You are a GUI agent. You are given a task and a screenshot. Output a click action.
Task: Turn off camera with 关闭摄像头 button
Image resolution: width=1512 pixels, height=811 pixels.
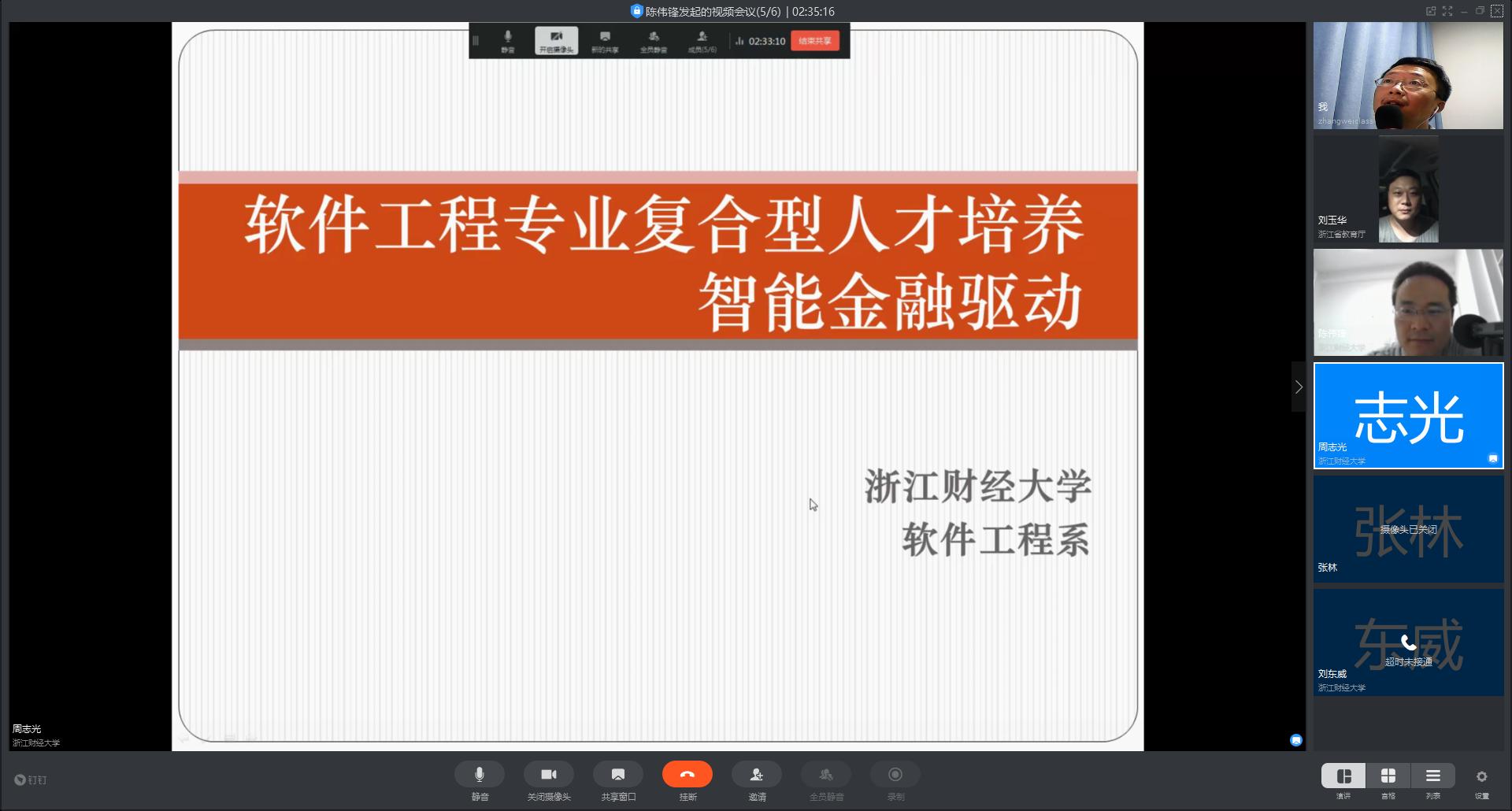pyautogui.click(x=549, y=775)
